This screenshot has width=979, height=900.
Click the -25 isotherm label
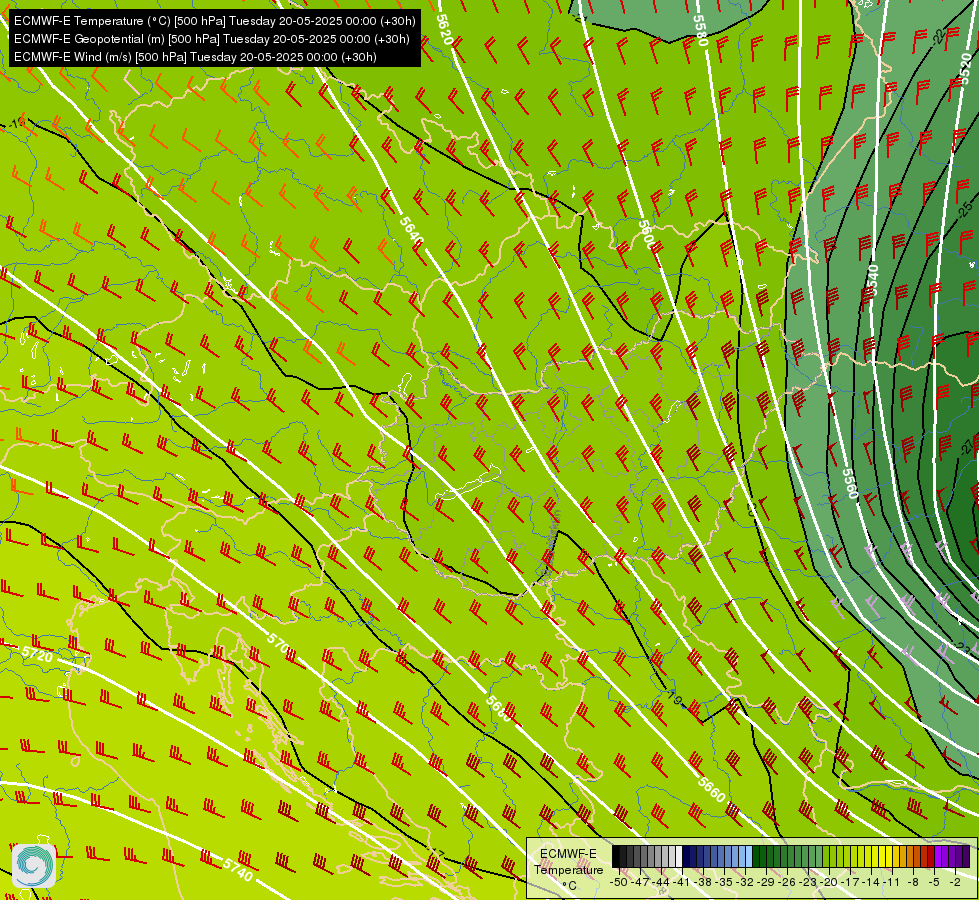[966, 209]
